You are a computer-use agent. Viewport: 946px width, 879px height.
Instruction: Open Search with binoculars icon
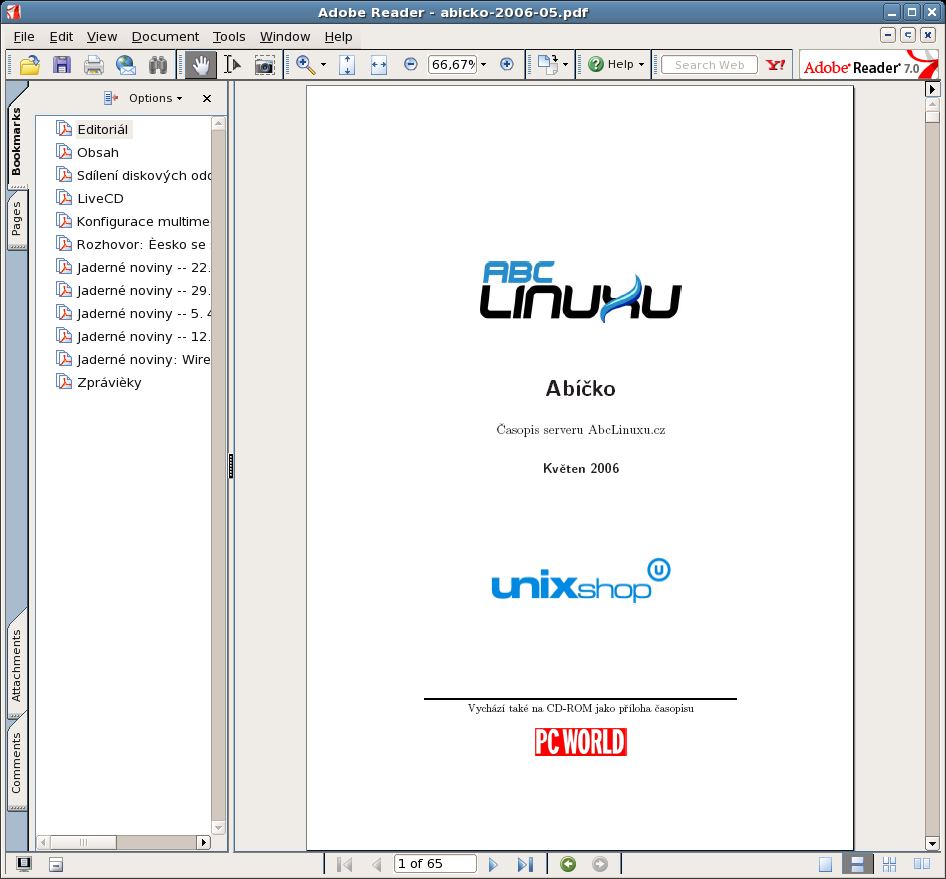point(157,65)
